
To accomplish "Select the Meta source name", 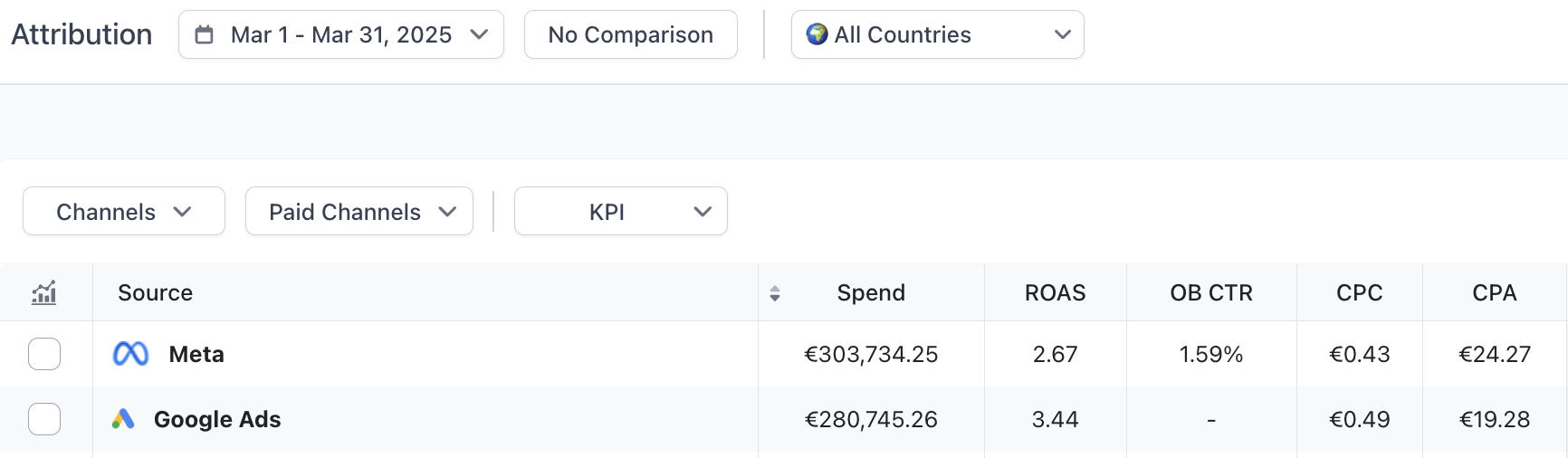I will [x=196, y=354].
